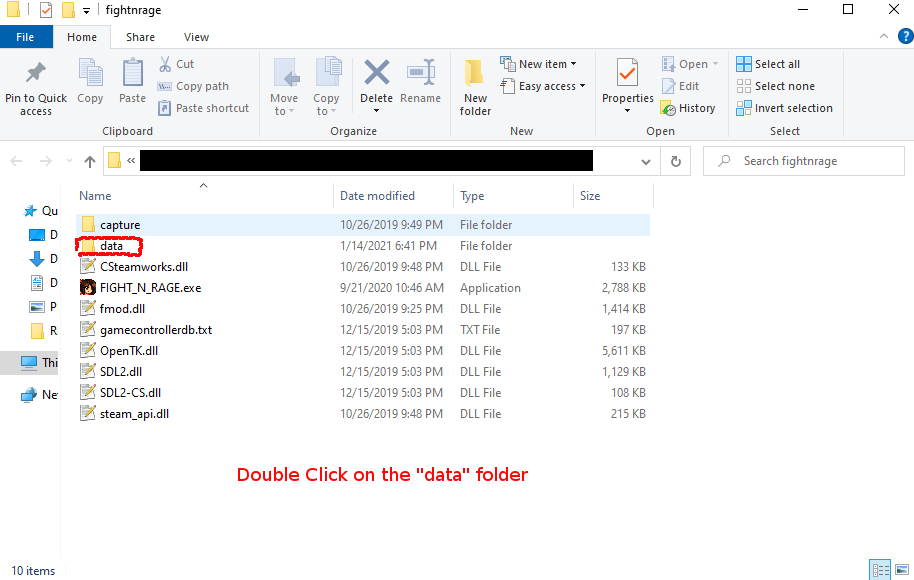This screenshot has height=580, width=914.
Task: Expand the Properties dropdown arrow
Action: (x=628, y=111)
